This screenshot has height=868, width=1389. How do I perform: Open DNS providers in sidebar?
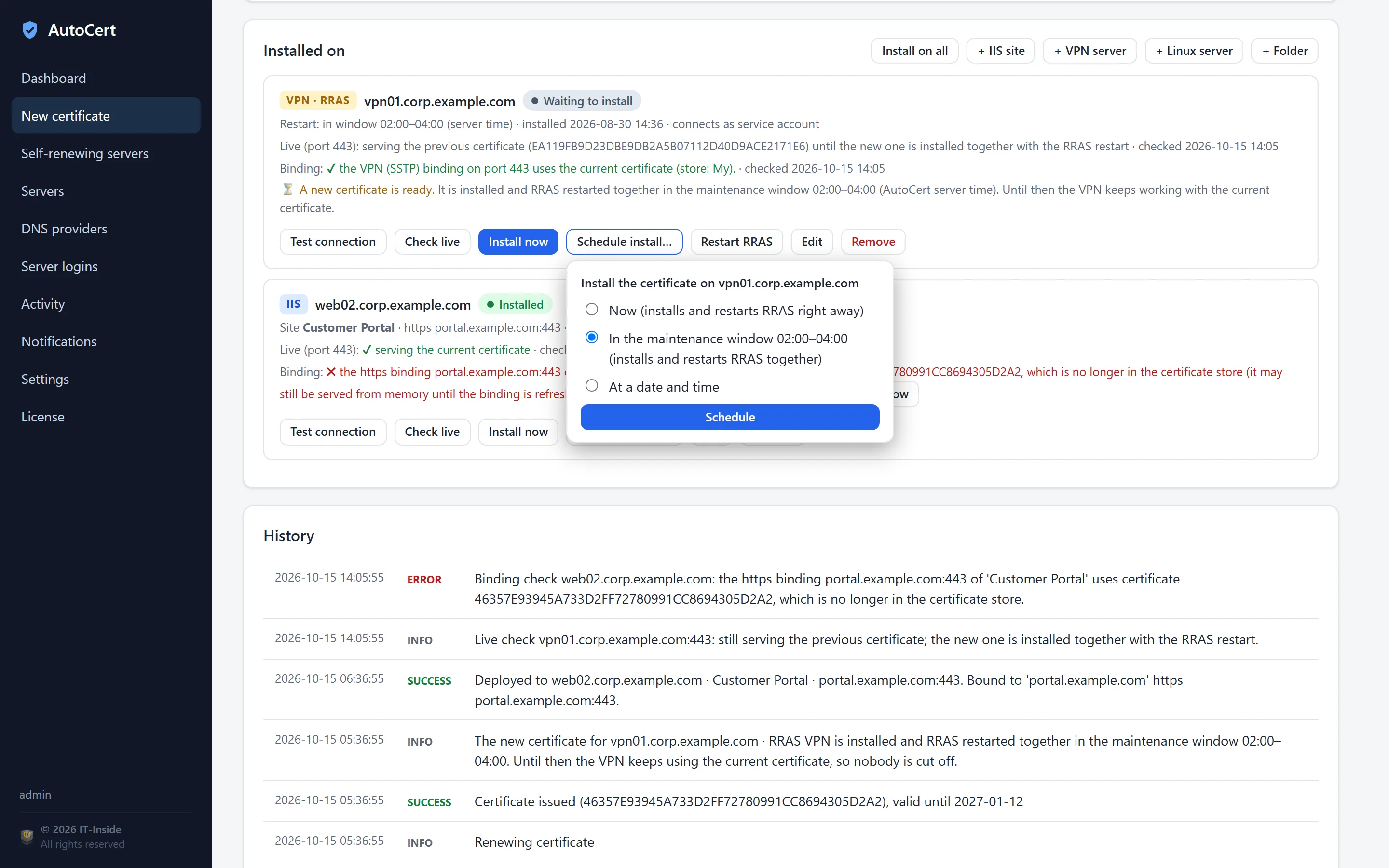(x=106, y=229)
